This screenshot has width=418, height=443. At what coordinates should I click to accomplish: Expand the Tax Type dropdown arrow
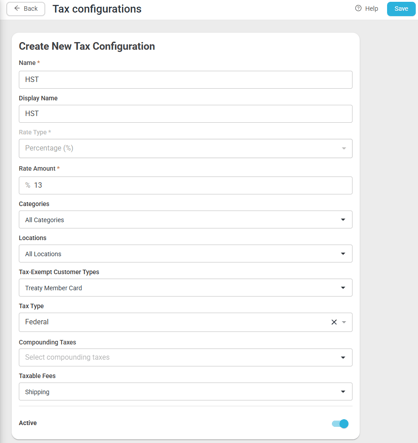(x=344, y=322)
